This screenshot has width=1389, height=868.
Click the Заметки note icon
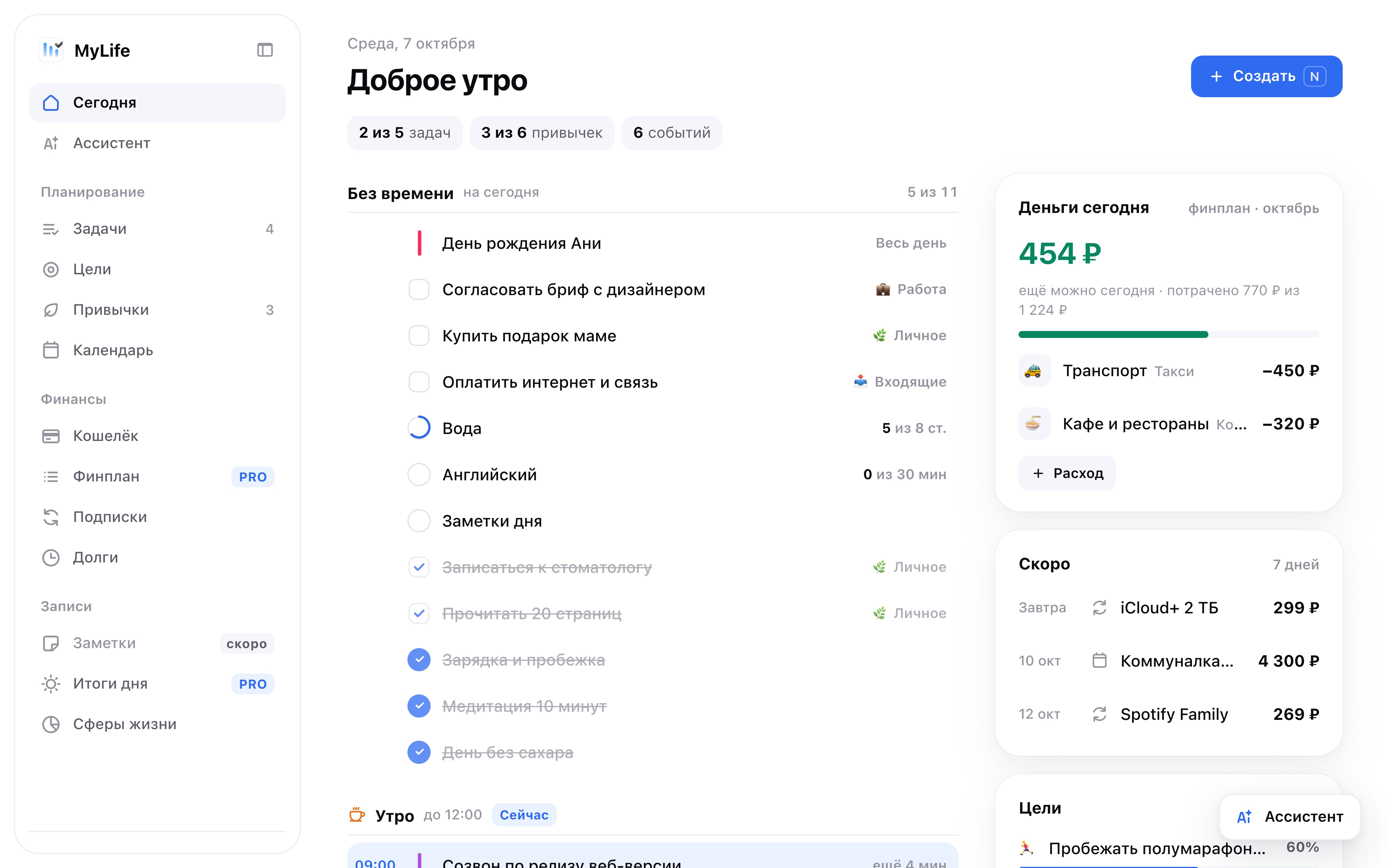click(x=51, y=643)
